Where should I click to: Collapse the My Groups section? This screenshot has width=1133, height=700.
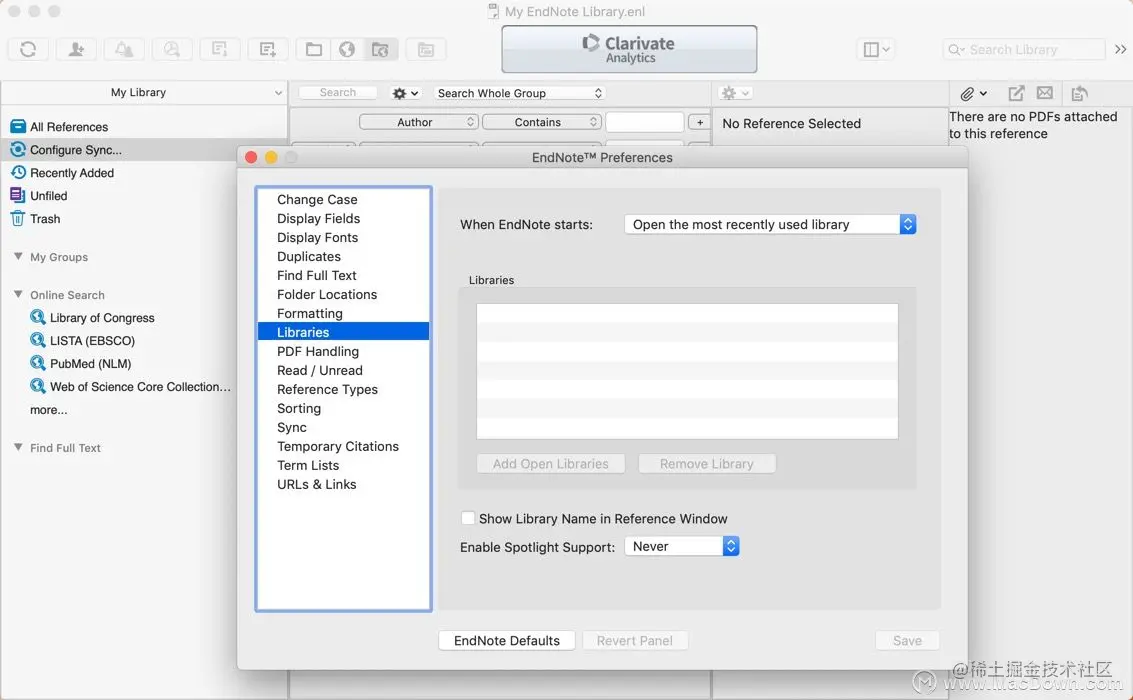18,256
